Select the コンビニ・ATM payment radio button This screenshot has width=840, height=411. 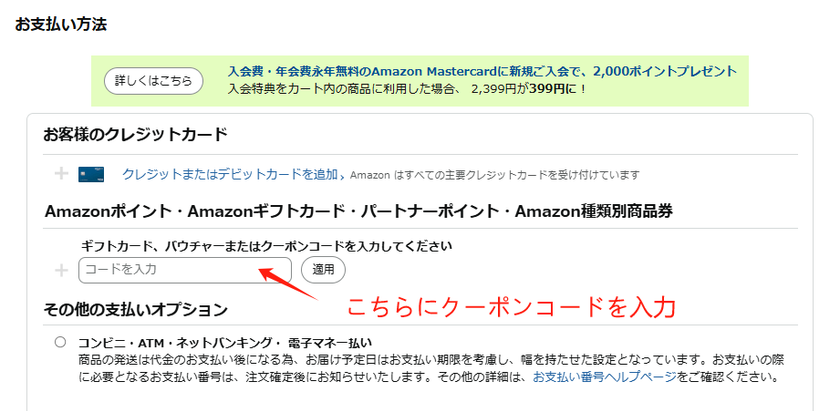[x=61, y=342]
